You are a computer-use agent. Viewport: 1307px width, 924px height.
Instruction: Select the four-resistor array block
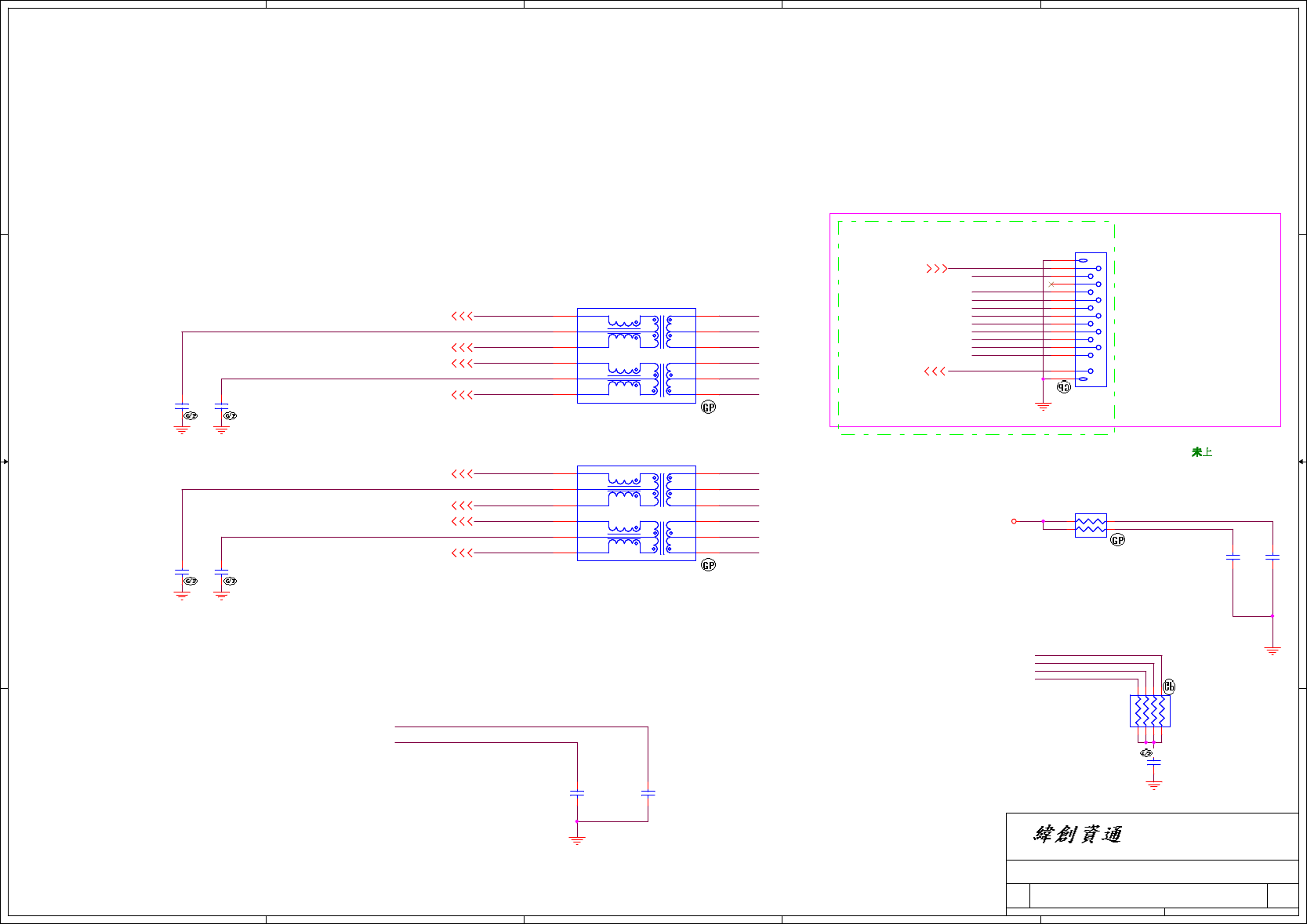click(x=1150, y=711)
